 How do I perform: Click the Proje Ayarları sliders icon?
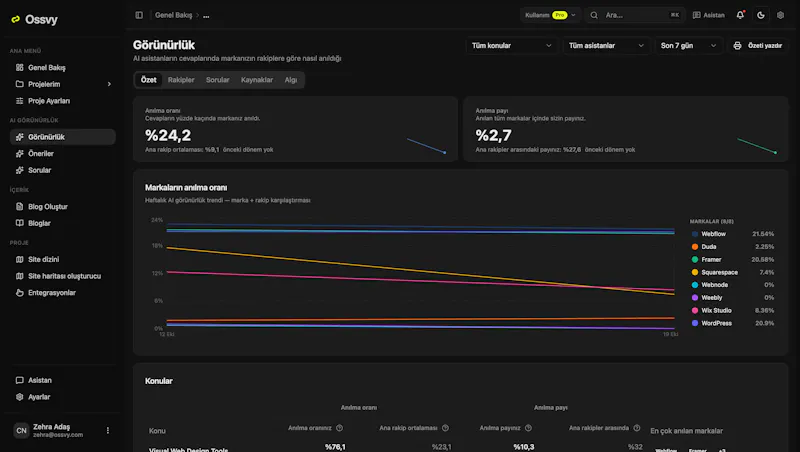click(x=19, y=101)
